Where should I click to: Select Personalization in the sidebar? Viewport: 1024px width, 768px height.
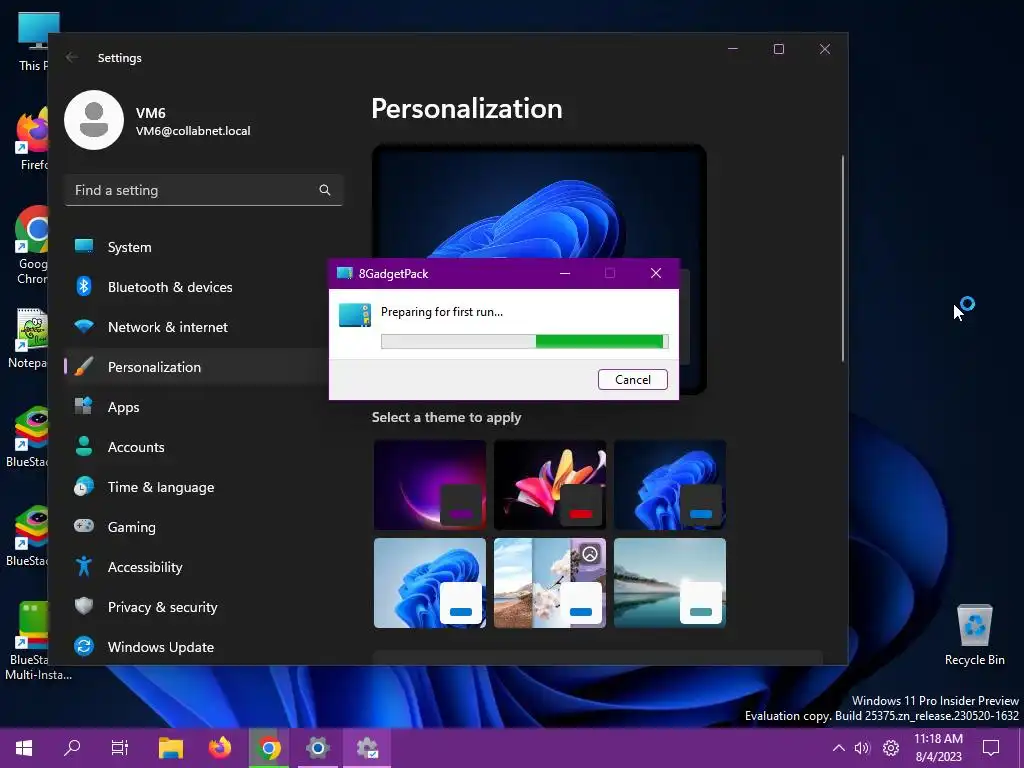point(196,367)
